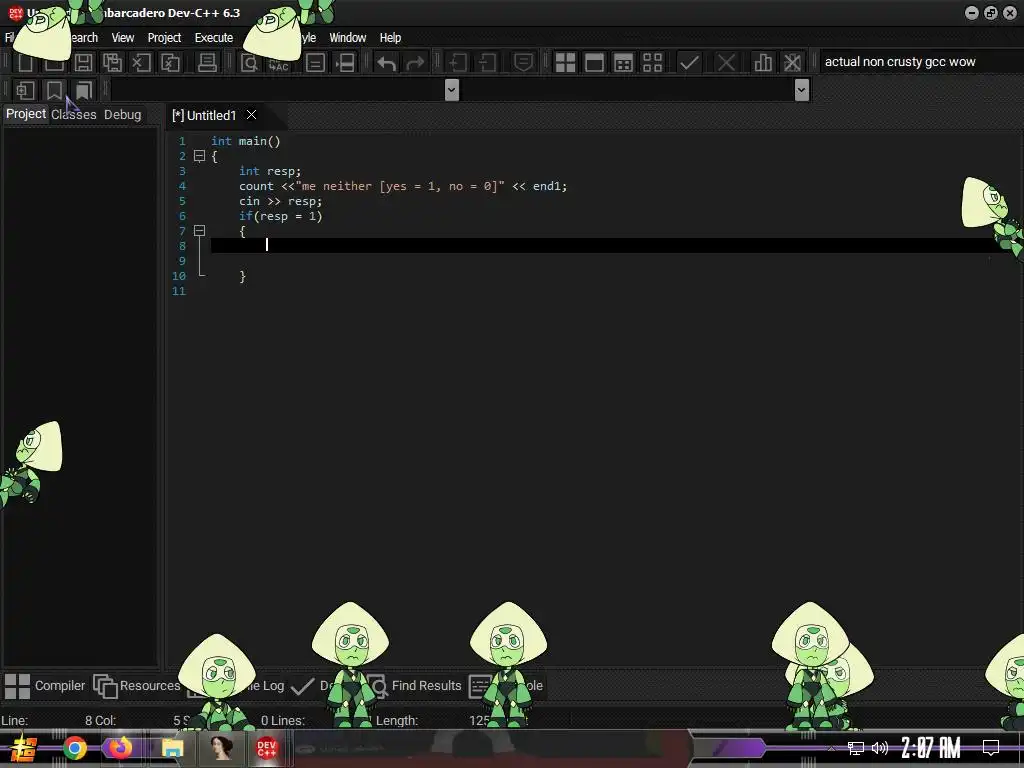Open the Help menu

pos(390,38)
